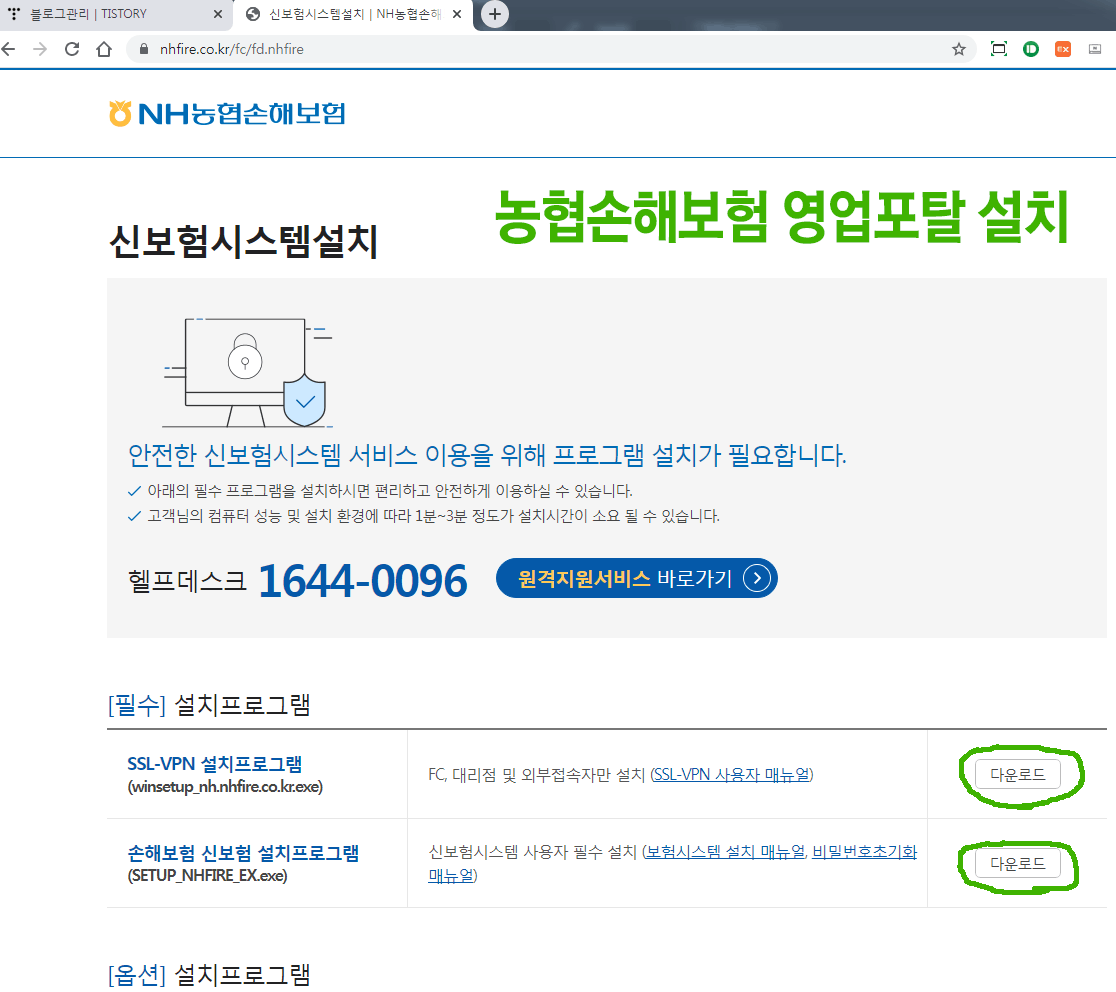Download the 손해보험 신보험 설치프로그램
The image size is (1116, 992).
point(1017,863)
